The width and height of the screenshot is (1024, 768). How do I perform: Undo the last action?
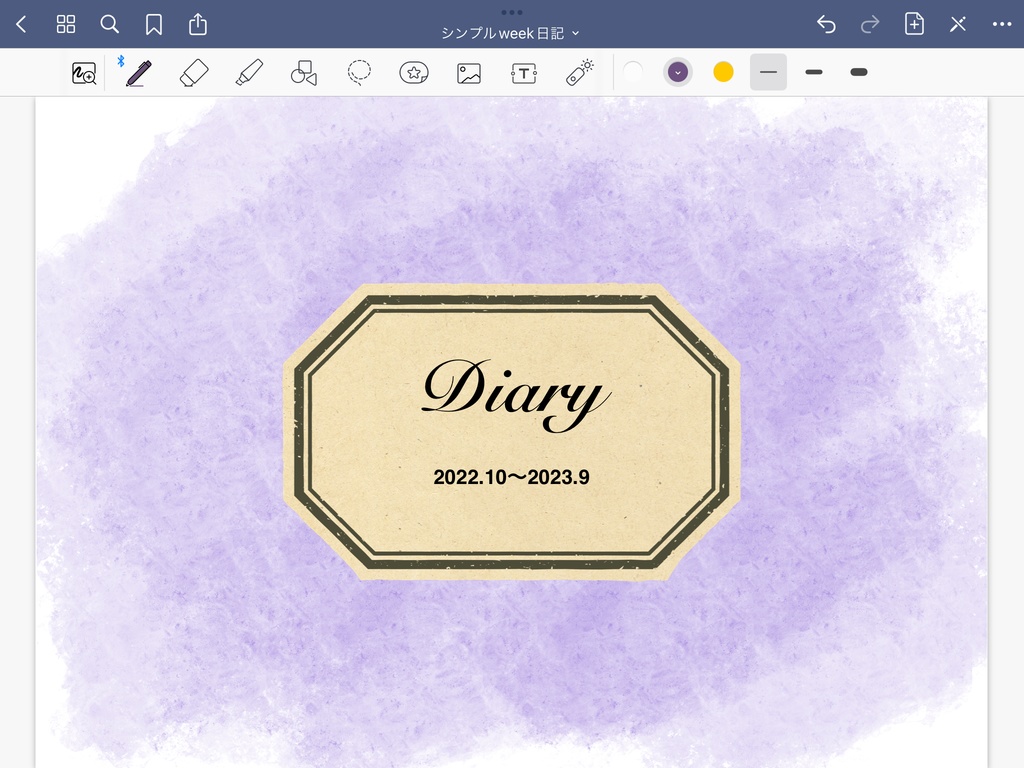coord(826,25)
